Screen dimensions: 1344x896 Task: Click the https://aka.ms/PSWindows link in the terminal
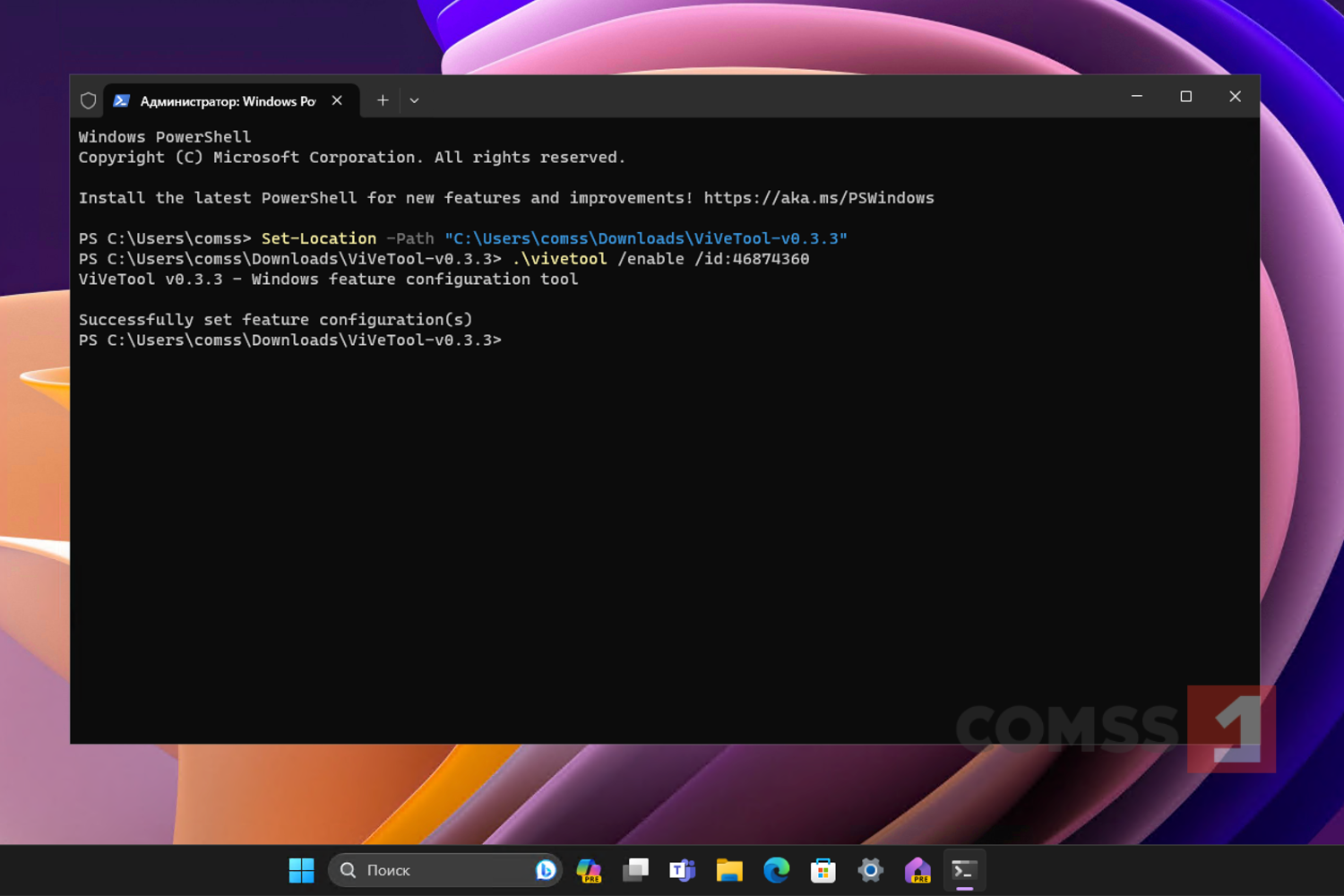(x=819, y=198)
